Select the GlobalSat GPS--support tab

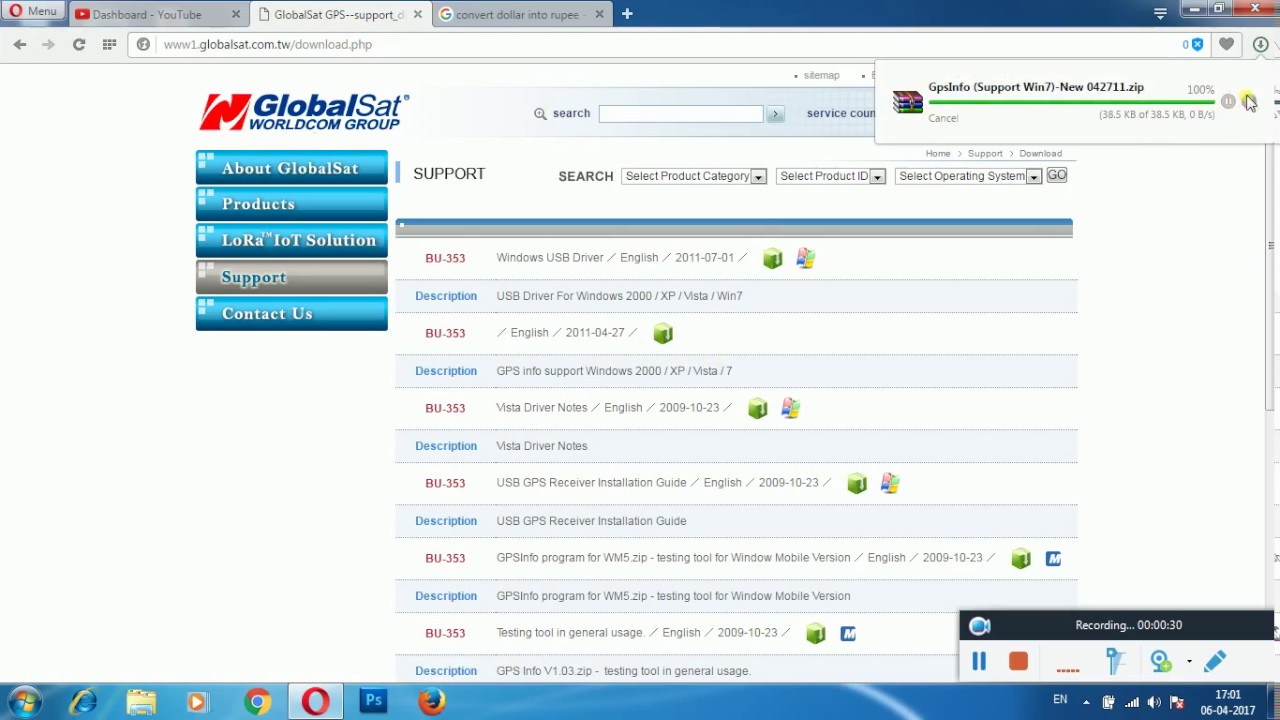click(x=339, y=14)
